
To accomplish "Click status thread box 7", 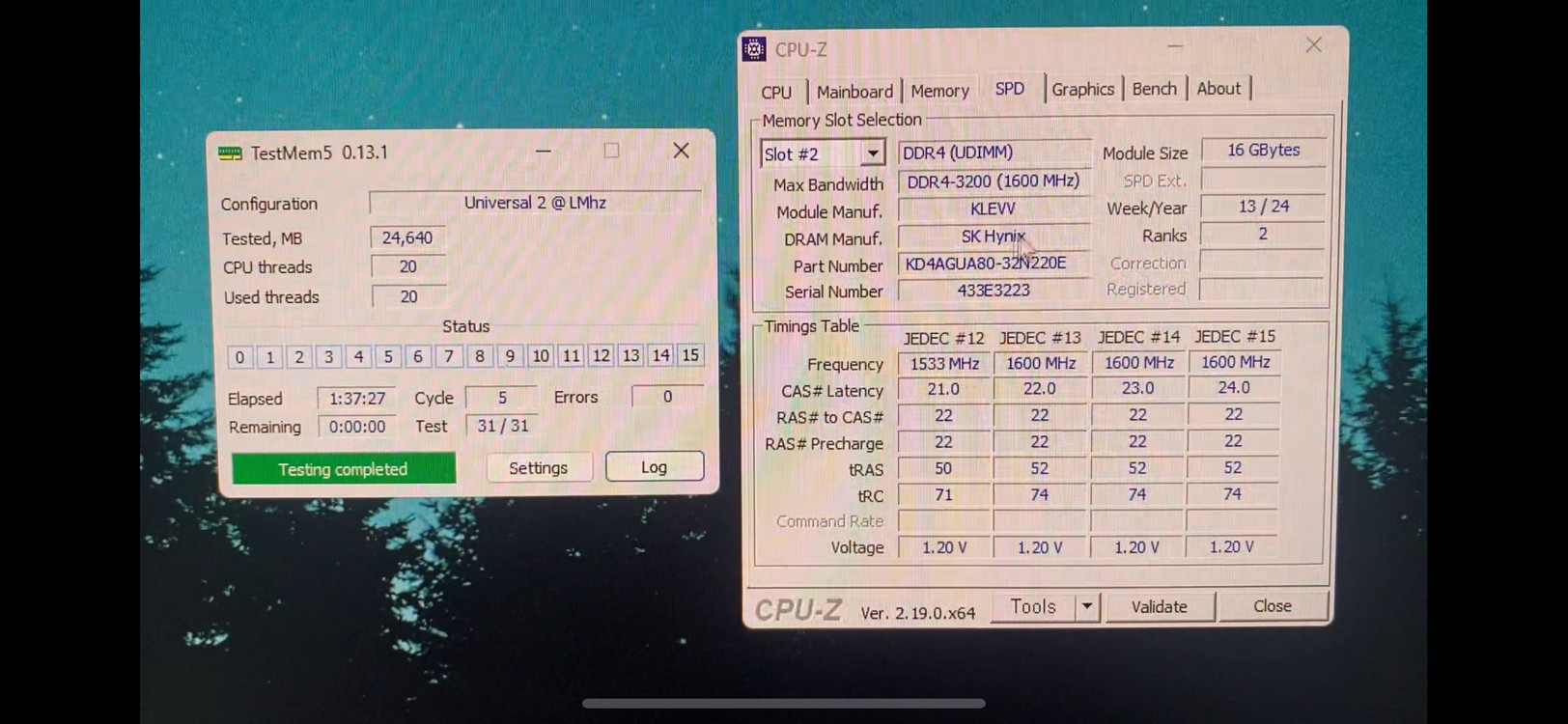I will 448,356.
